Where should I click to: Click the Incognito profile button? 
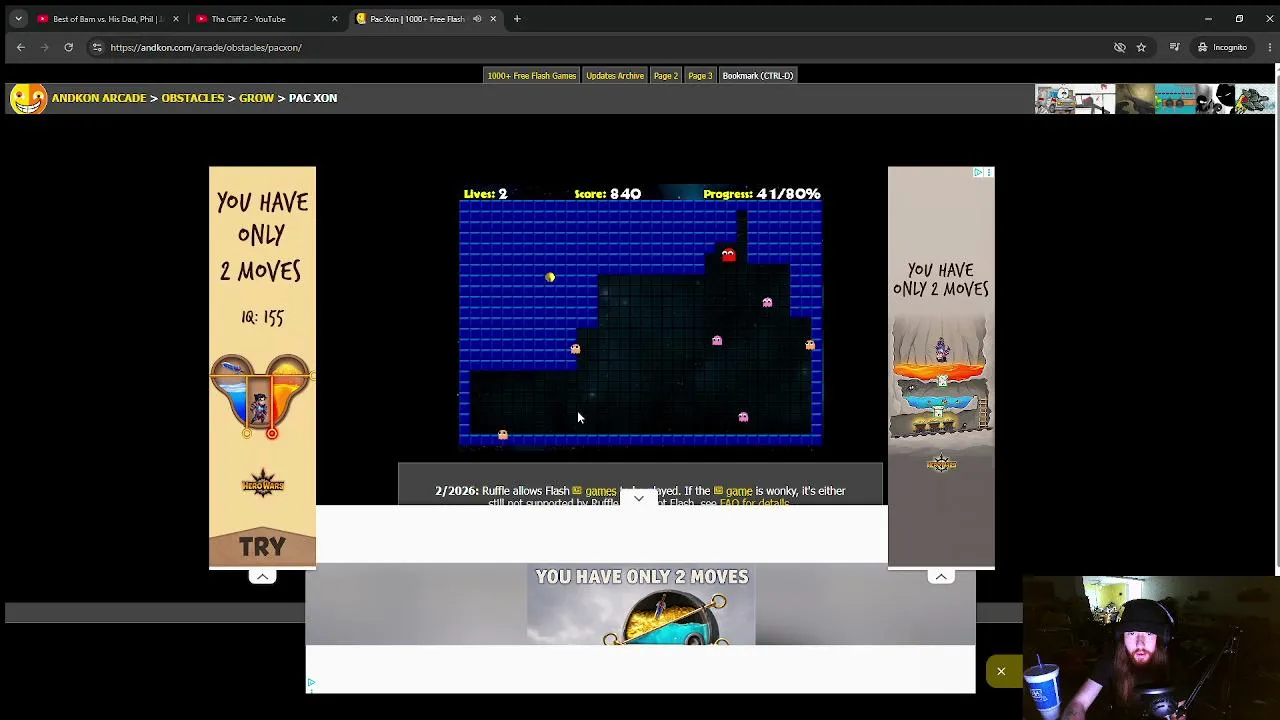pyautogui.click(x=1223, y=47)
